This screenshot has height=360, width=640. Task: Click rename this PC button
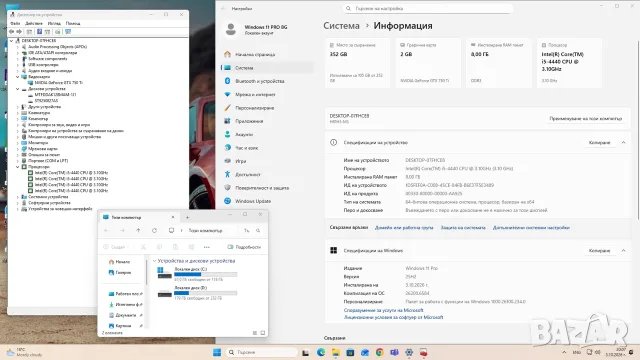point(585,118)
